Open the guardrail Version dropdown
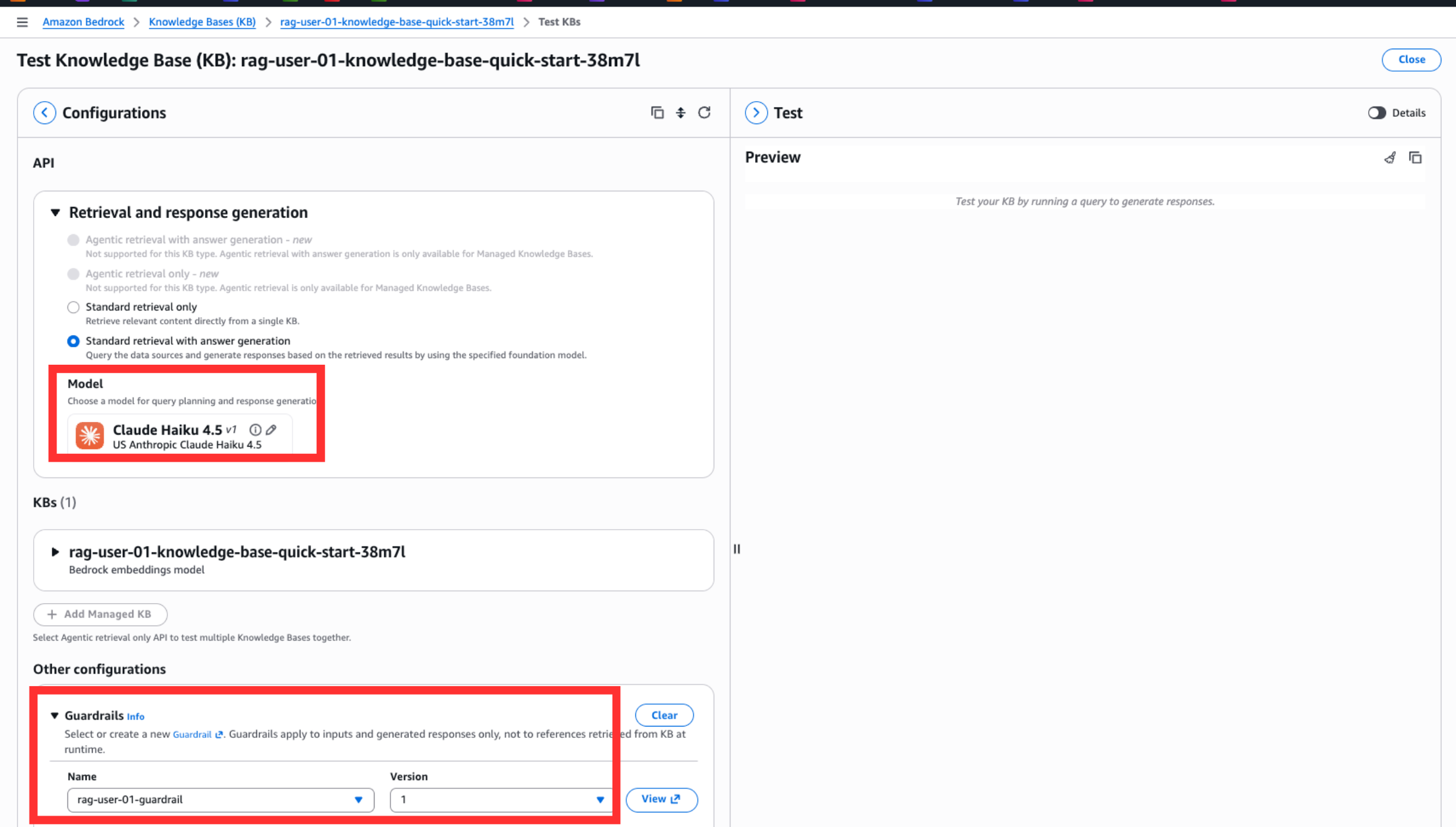Screen dimensions: 1456x827 500,800
